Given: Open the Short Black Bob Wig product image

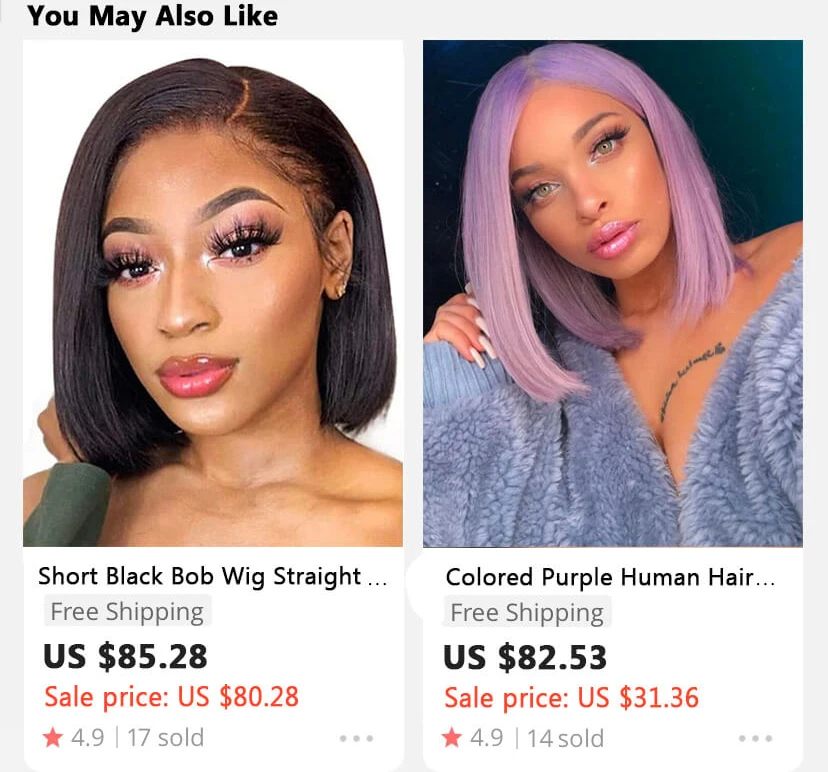Looking at the screenshot, I should [x=213, y=293].
